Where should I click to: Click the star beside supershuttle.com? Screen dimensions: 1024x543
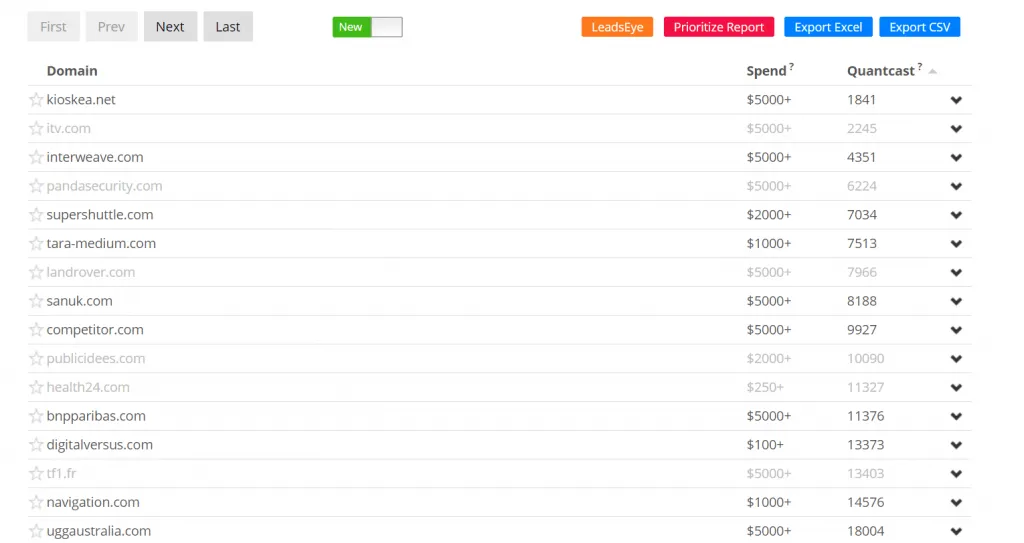(x=36, y=215)
